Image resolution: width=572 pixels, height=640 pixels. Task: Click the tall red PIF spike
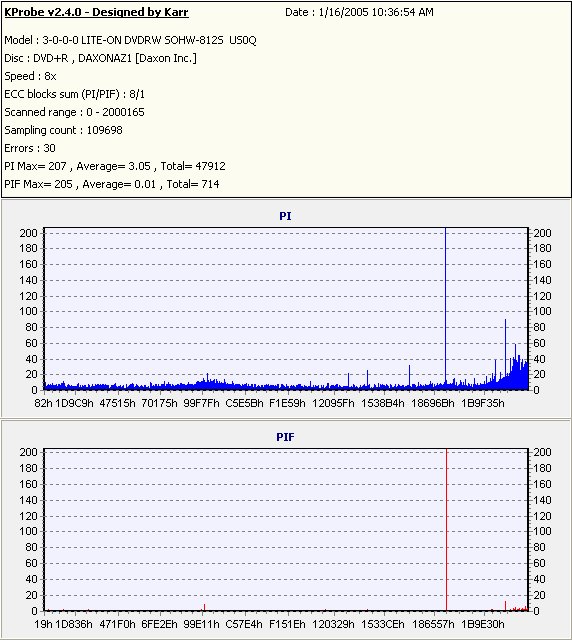(x=447, y=529)
